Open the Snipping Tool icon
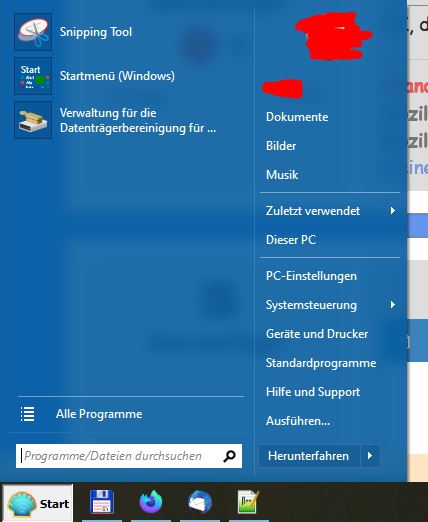The height and width of the screenshot is (522, 428). click(33, 32)
